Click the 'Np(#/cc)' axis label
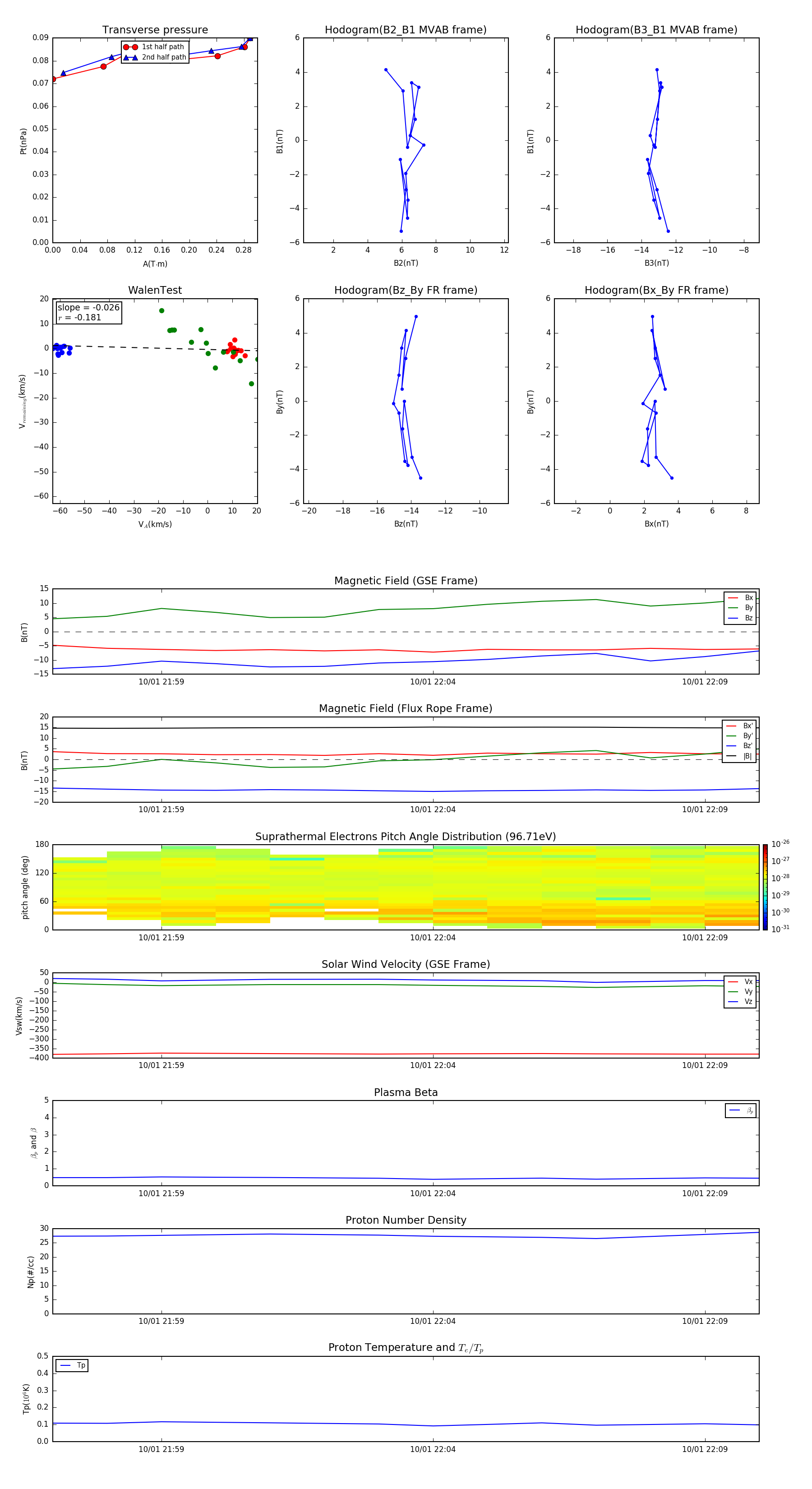Viewport: 812px width, 1489px height. 31,1272
